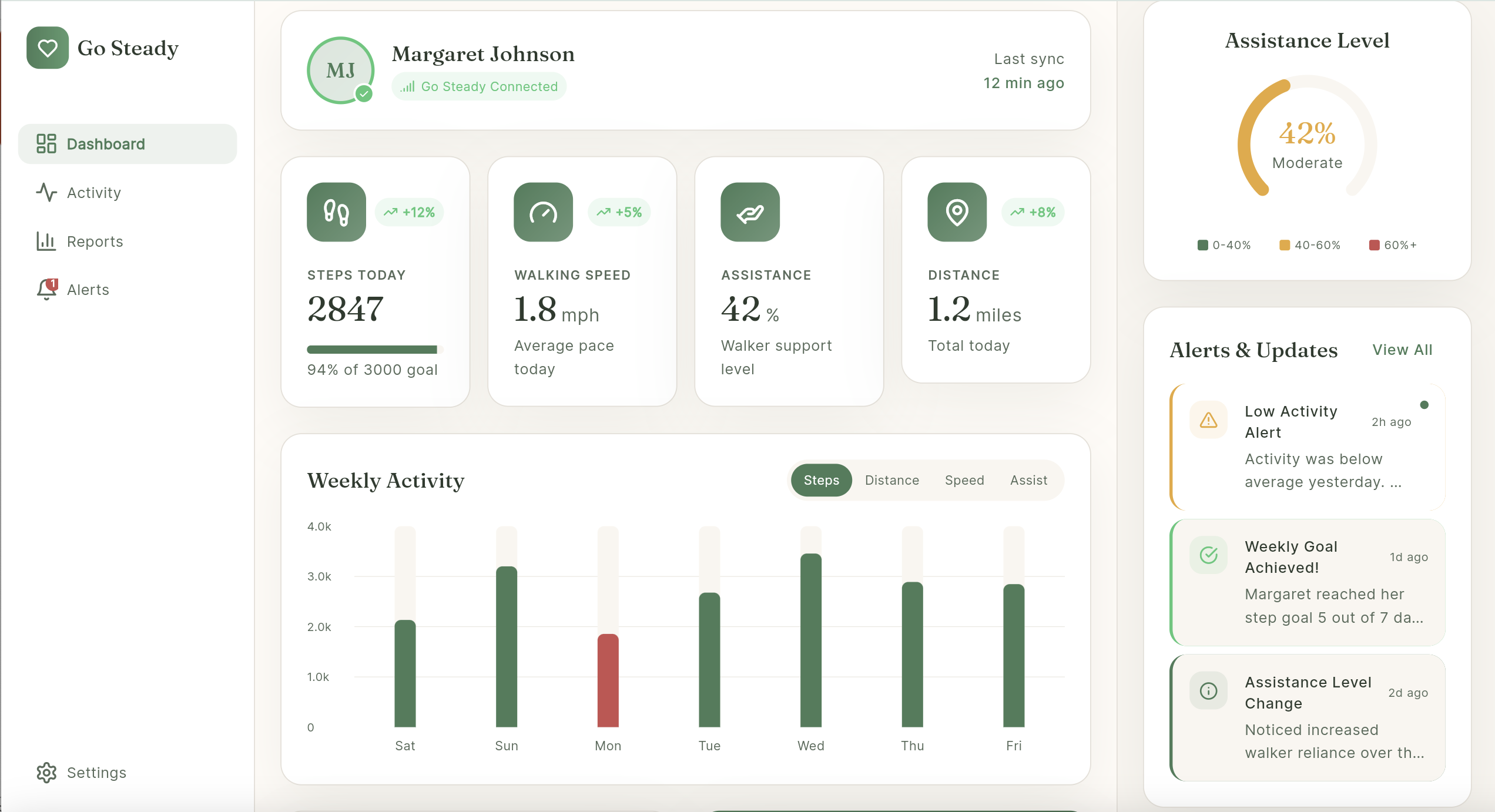
Task: Toggle the 0-40% legend item
Action: [1223, 245]
